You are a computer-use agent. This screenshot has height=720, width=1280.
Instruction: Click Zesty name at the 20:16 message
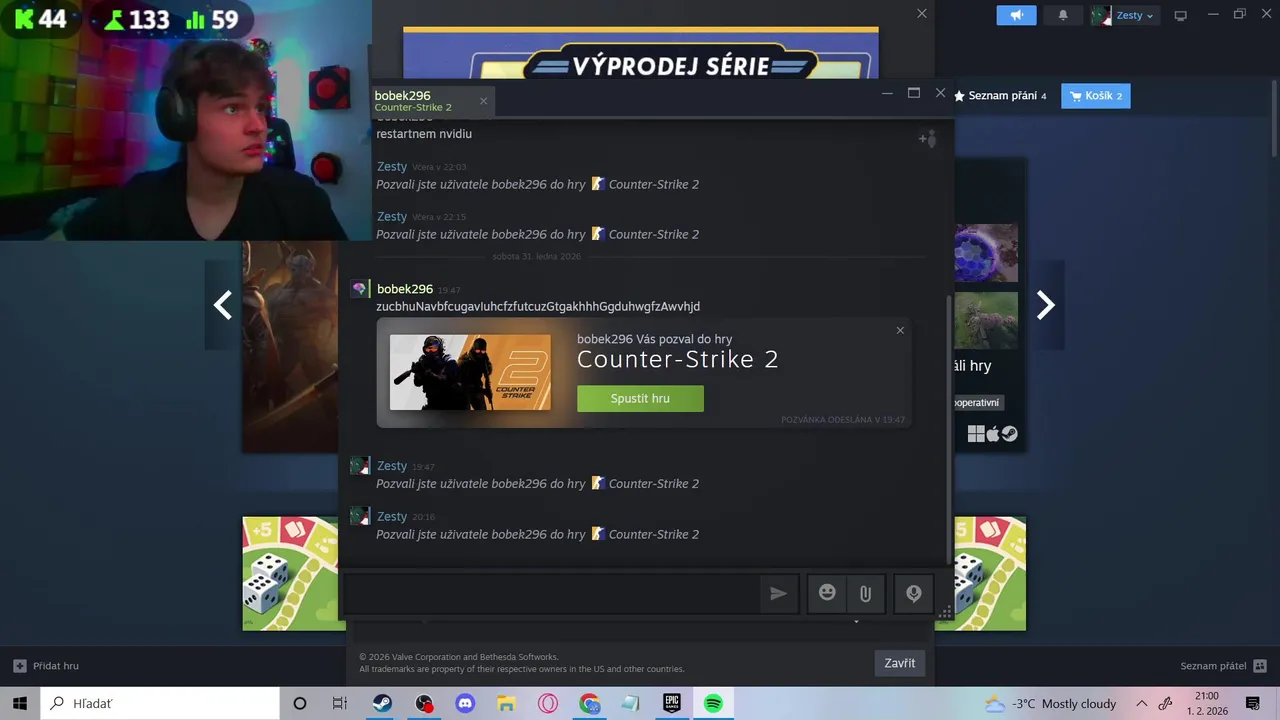pos(392,516)
